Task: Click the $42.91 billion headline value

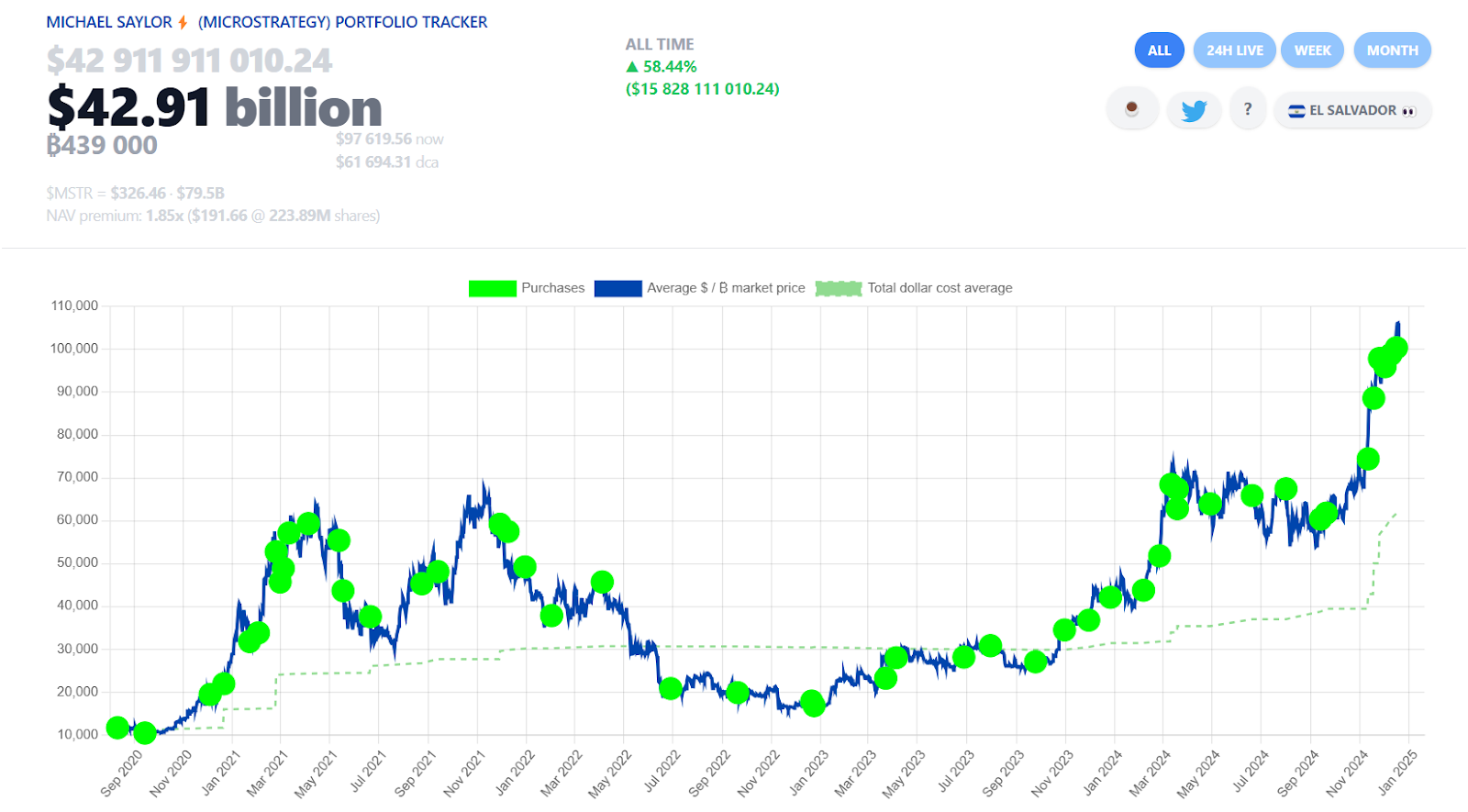Action: pyautogui.click(x=215, y=107)
